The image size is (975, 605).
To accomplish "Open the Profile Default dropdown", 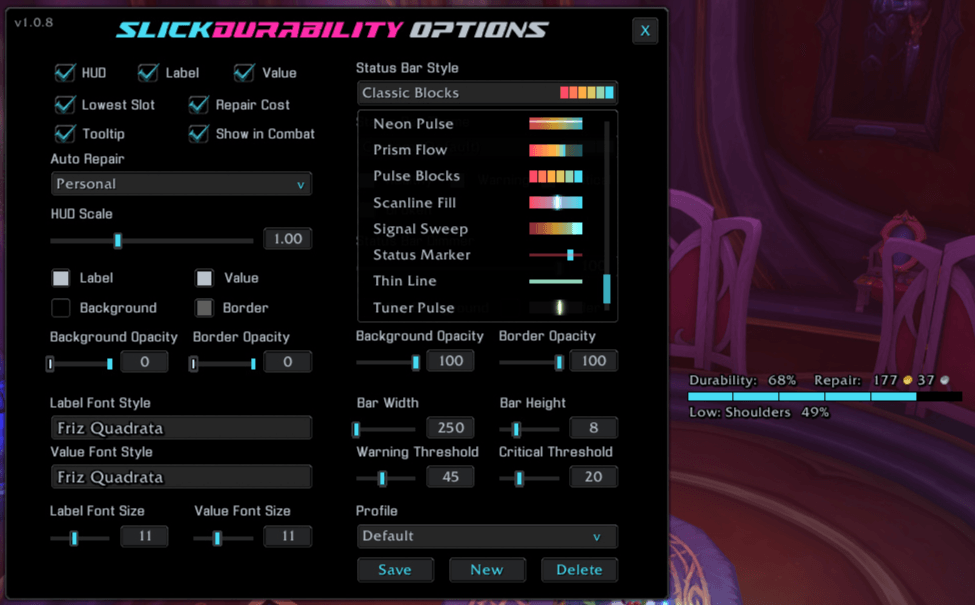I will pyautogui.click(x=488, y=536).
